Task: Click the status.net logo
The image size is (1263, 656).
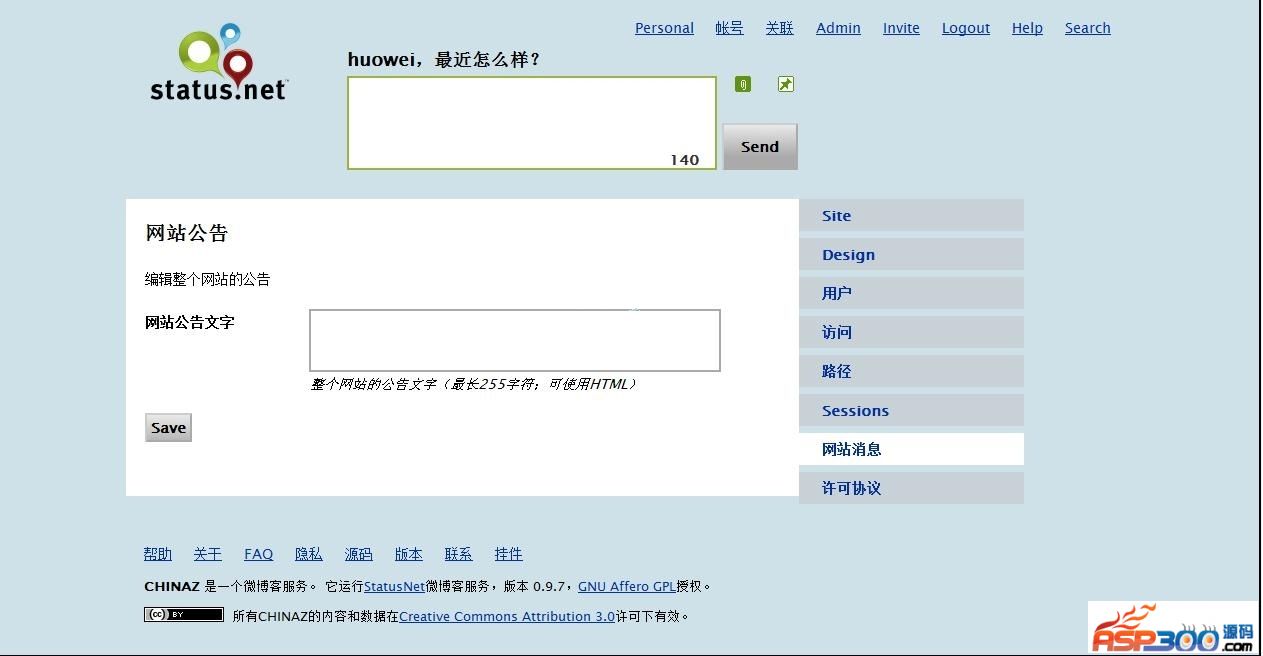Action: pos(219,63)
